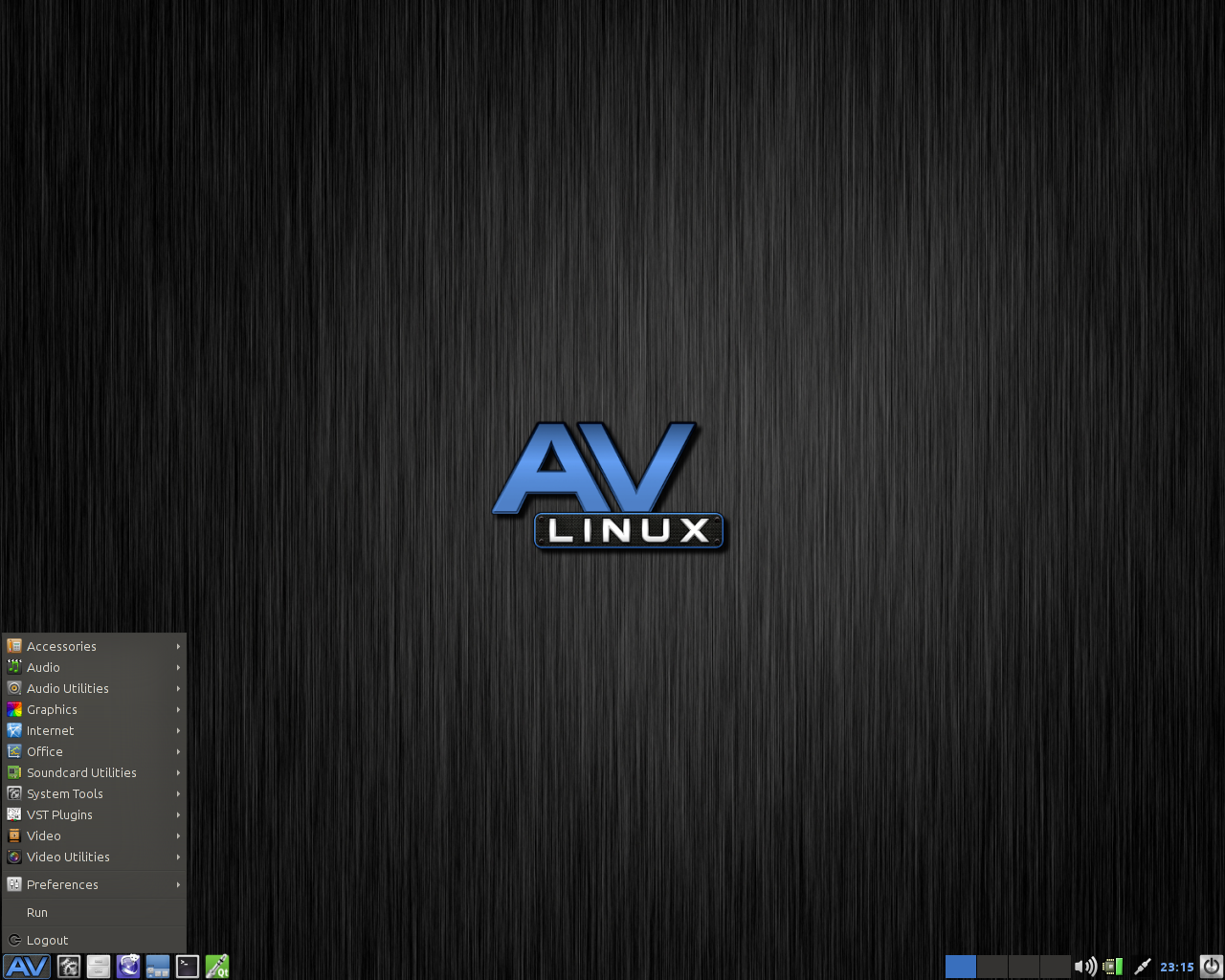Launch the file manager from the taskbar
Viewport: 1225px width, 980px height.
click(x=99, y=967)
